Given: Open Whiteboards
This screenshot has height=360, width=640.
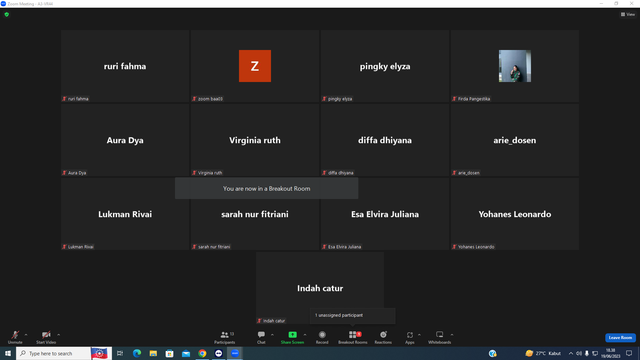Looking at the screenshot, I should point(440,337).
